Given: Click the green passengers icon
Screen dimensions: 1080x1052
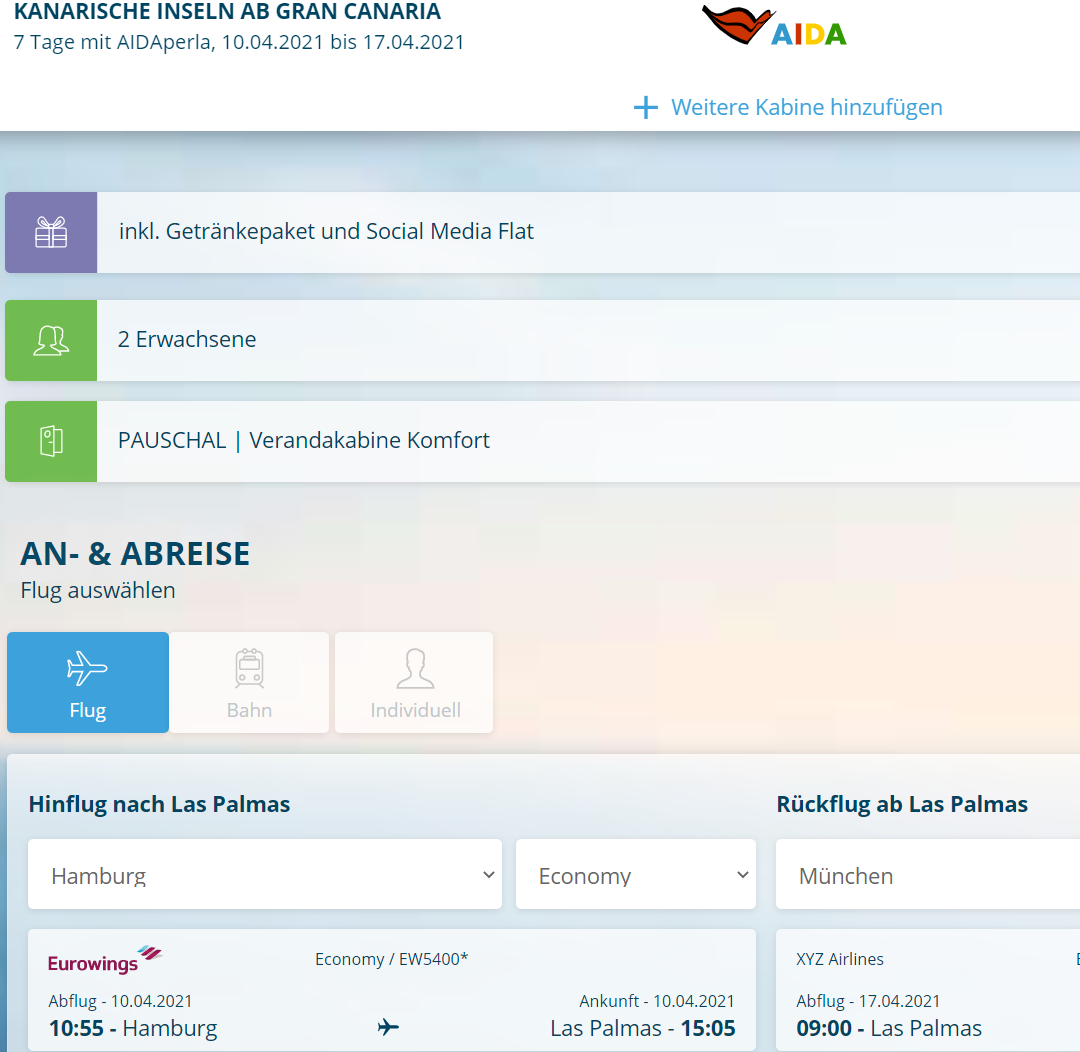Looking at the screenshot, I should coord(51,341).
